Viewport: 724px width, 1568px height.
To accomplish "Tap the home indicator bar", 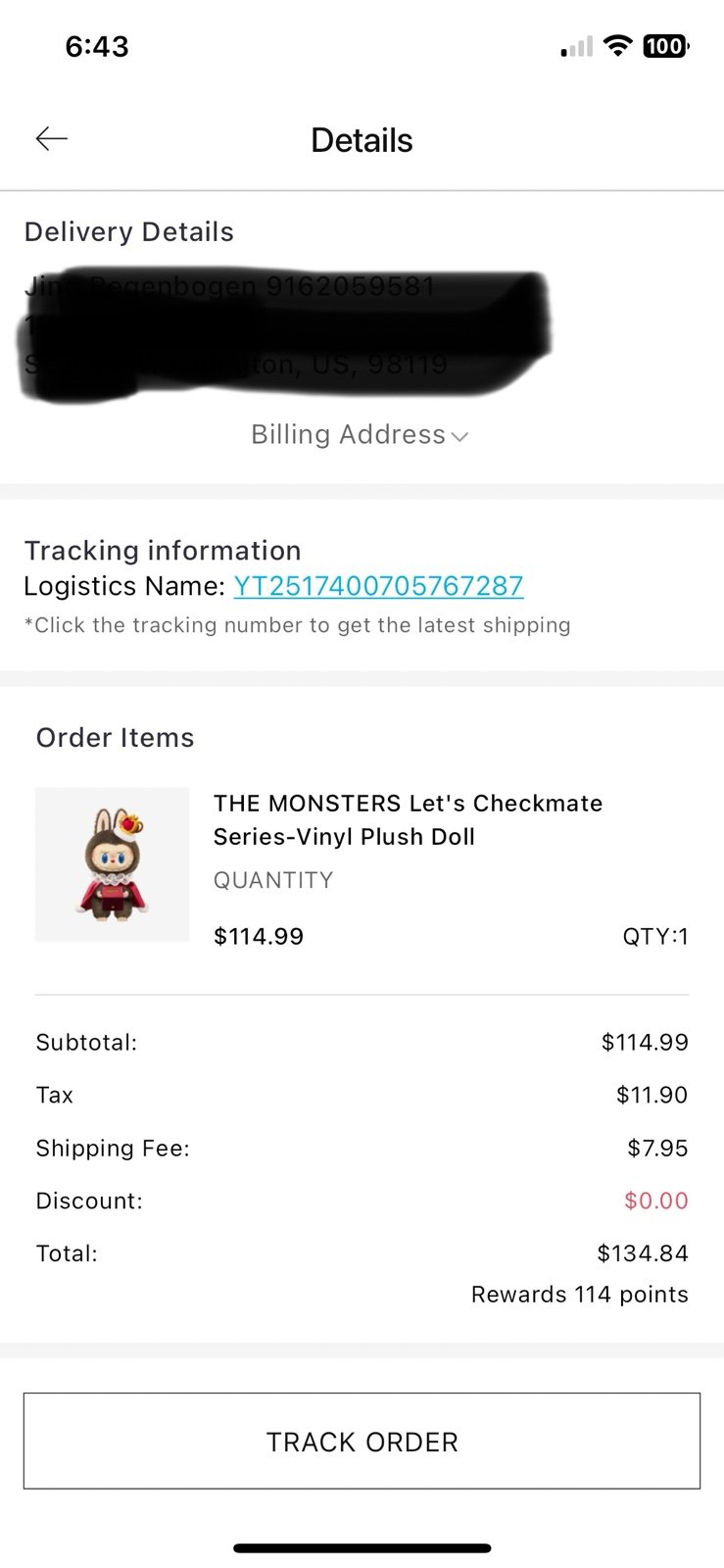I will click(x=362, y=1548).
